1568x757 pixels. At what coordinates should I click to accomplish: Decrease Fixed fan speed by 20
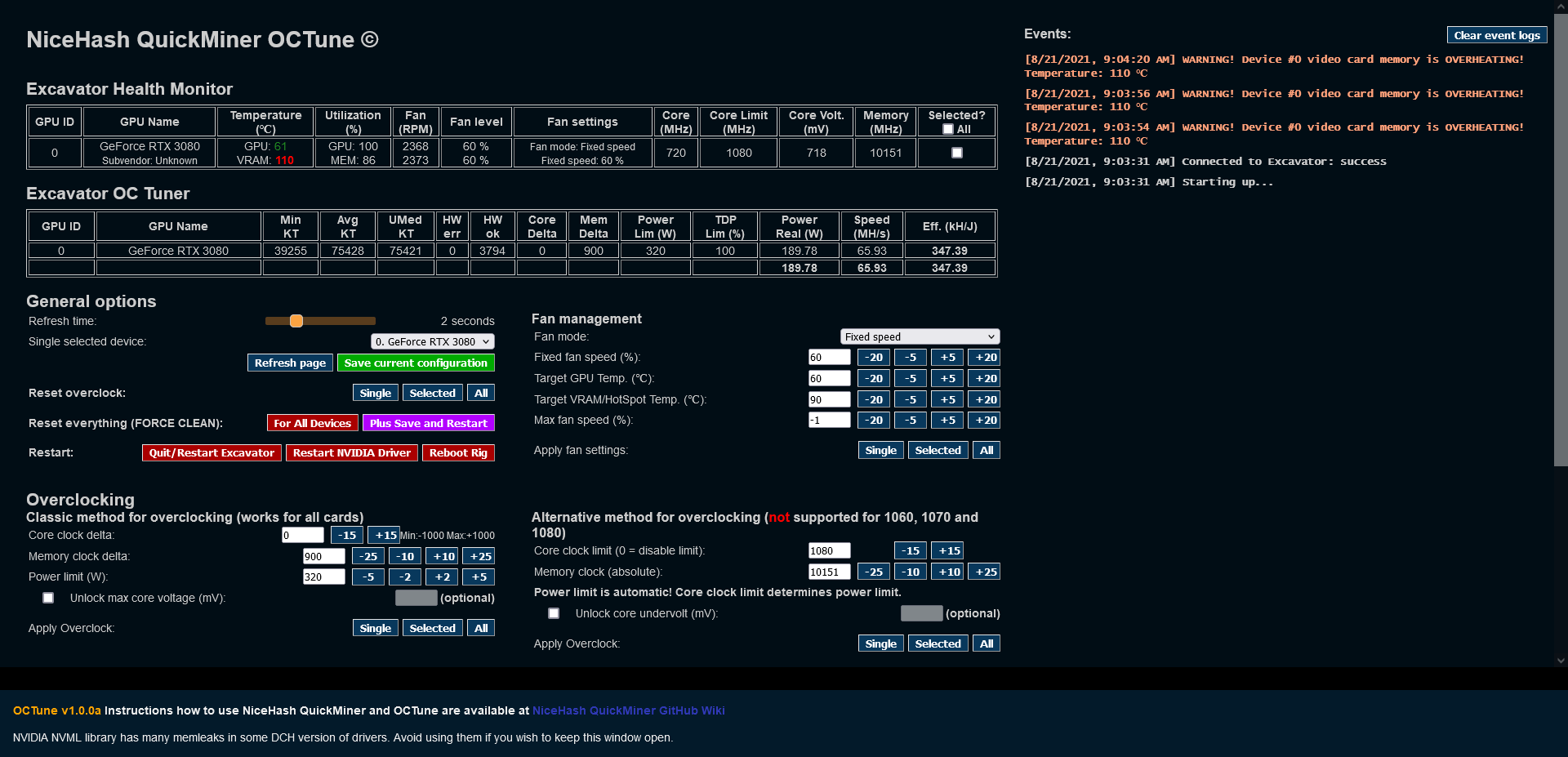[x=873, y=357]
